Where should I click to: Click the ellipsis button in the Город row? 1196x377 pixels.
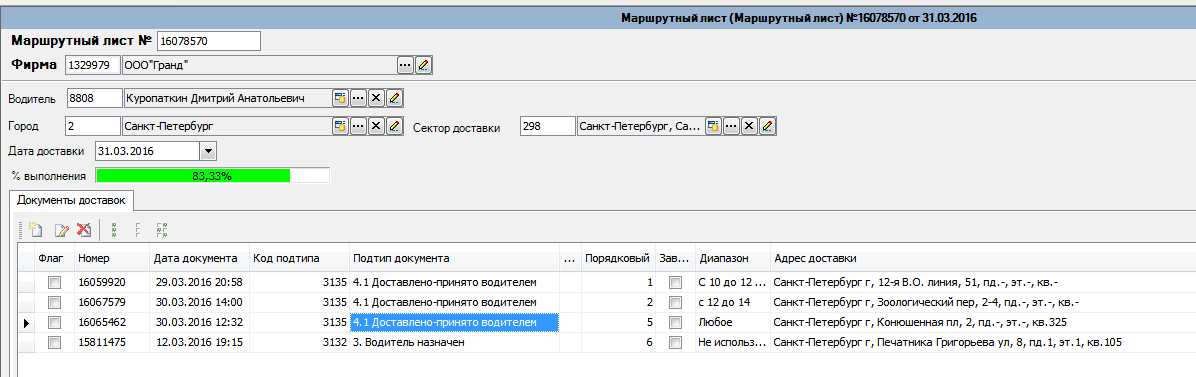(x=358, y=126)
